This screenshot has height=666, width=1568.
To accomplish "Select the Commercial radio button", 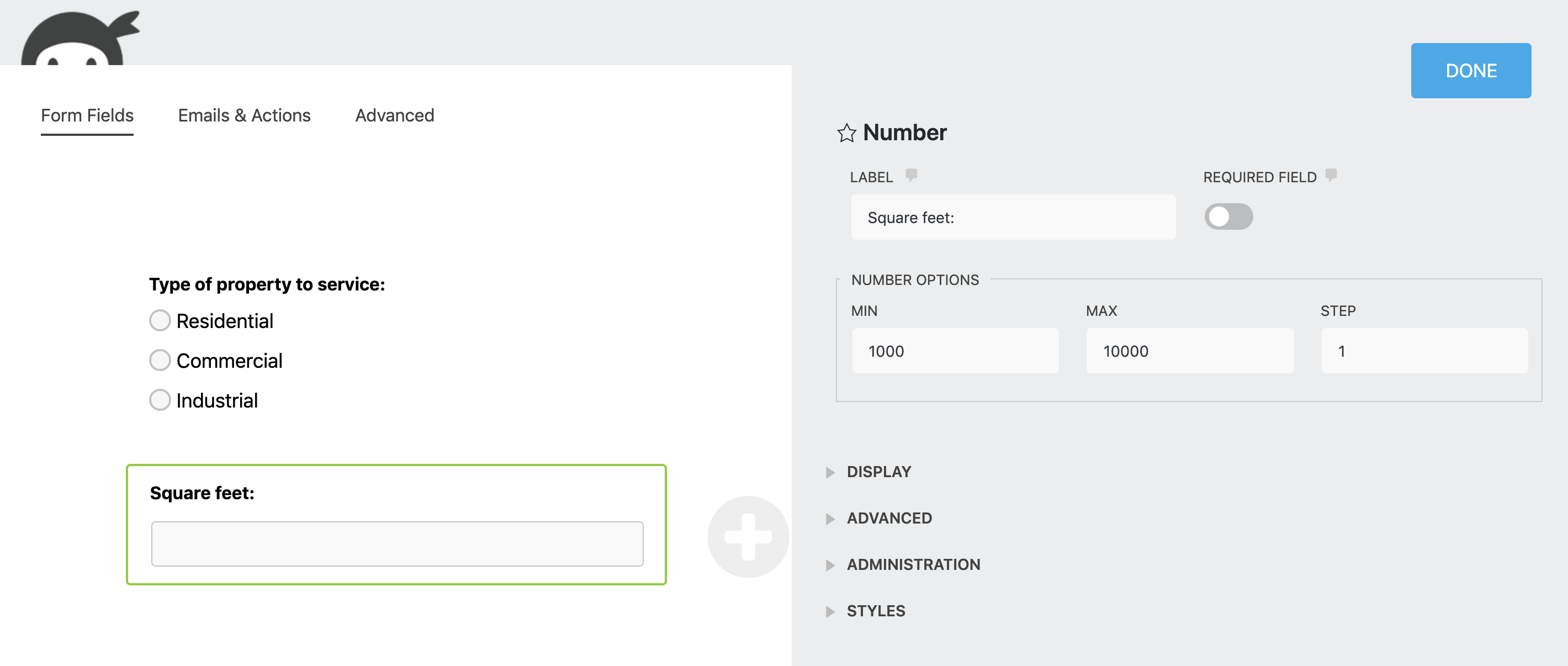I will click(x=160, y=360).
